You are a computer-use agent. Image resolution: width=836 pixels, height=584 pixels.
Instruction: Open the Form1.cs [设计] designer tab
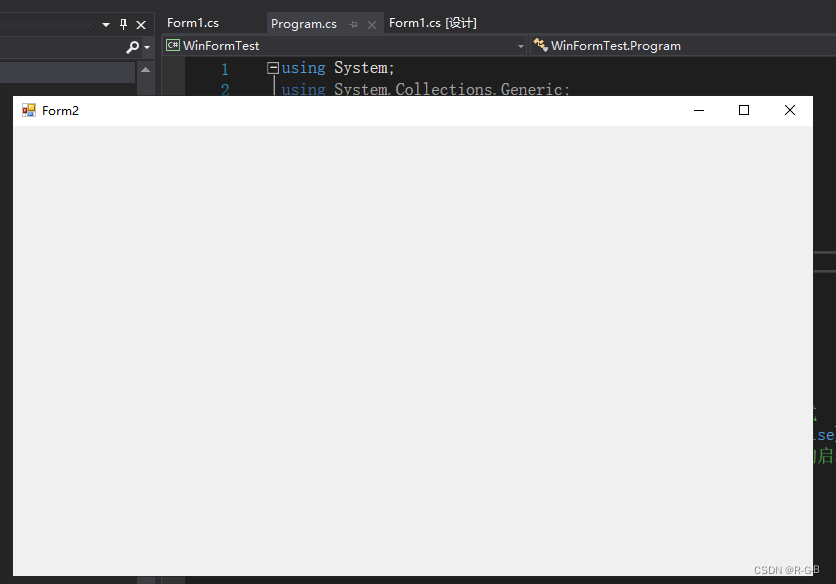click(x=432, y=23)
